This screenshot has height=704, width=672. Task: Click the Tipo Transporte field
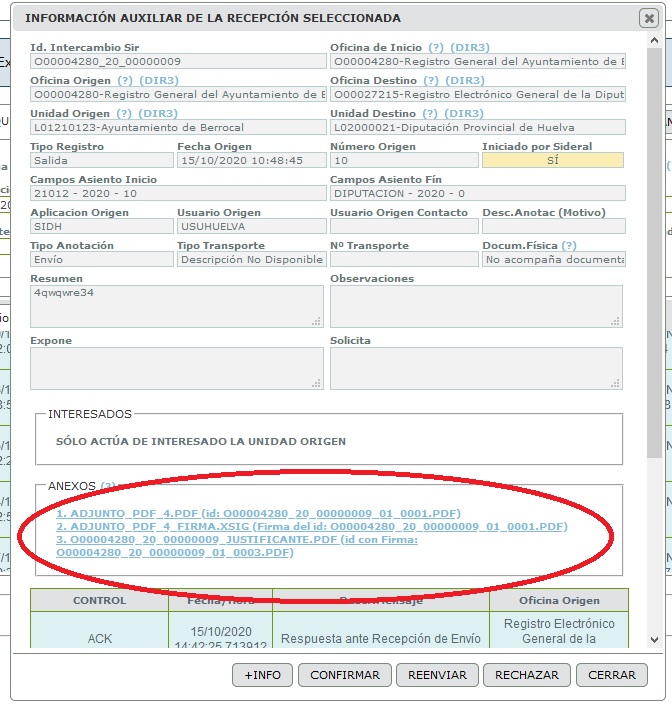pos(252,259)
